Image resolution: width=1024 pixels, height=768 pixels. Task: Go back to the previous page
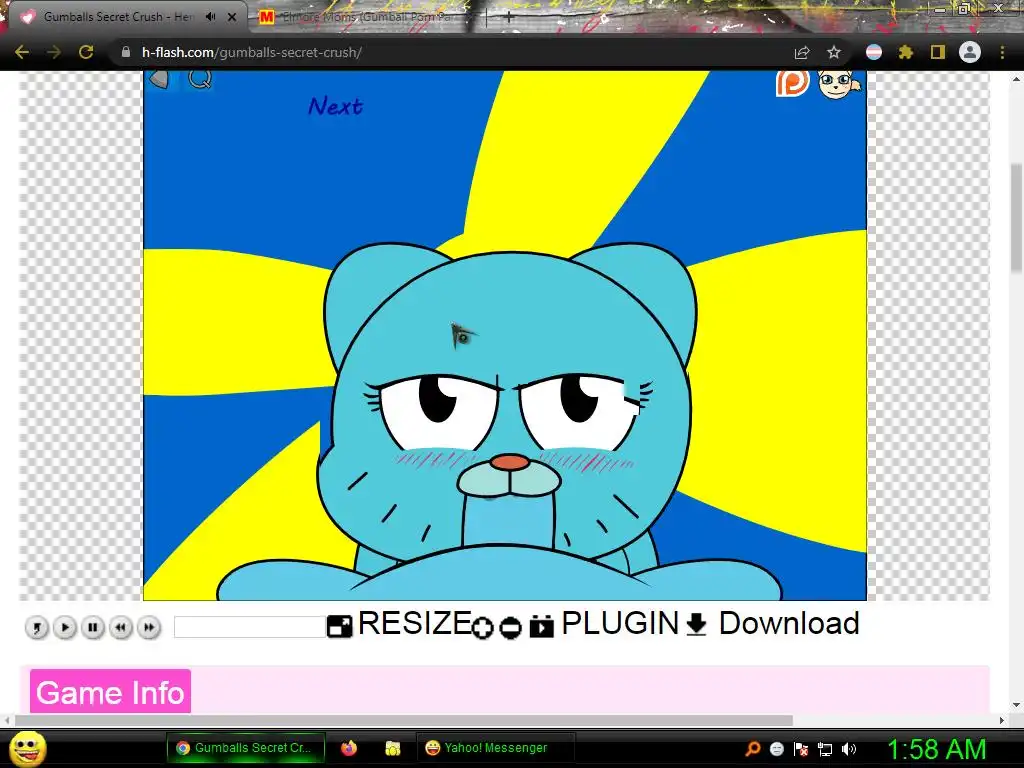tap(22, 52)
